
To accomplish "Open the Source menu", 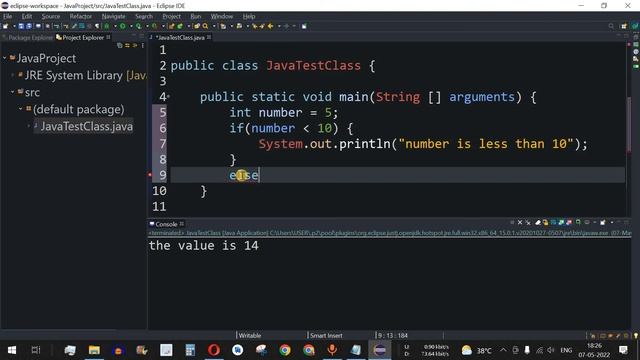I will pyautogui.click(x=51, y=16).
